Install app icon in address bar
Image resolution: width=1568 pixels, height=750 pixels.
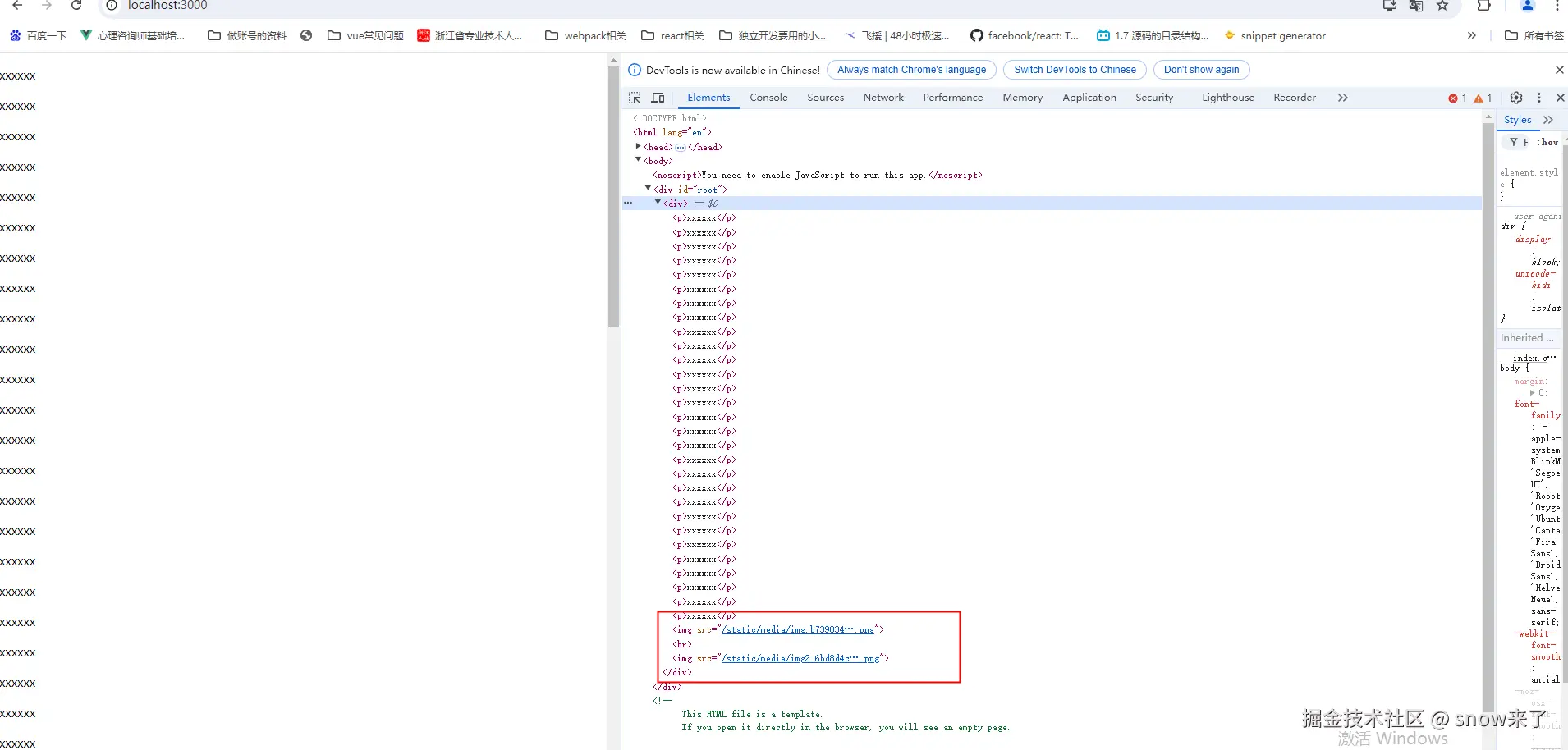(1390, 5)
